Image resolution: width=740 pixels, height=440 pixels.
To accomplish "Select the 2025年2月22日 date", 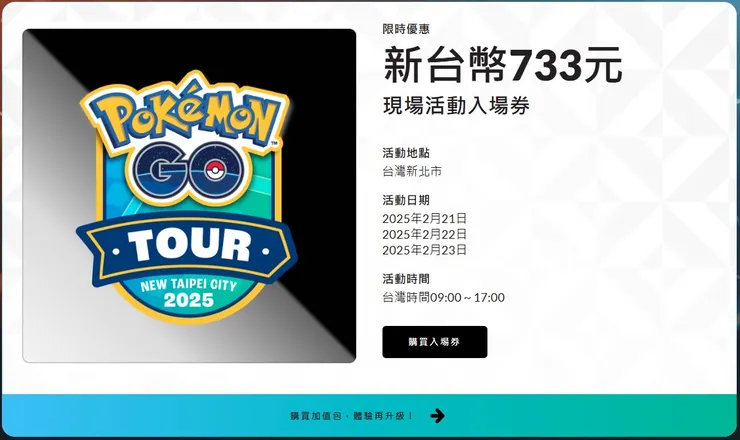I will pos(424,234).
